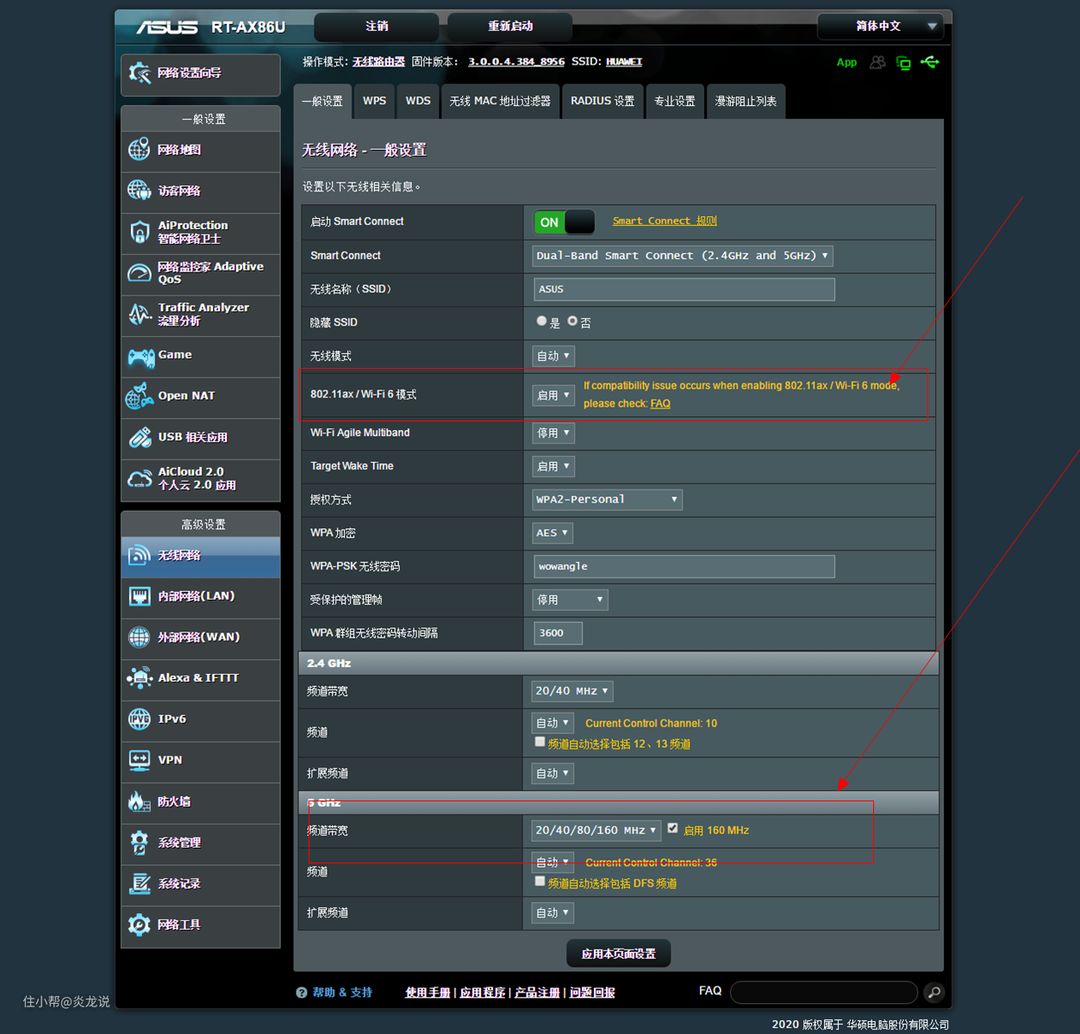The image size is (1080, 1034).
Task: Open the 专业设置 tab
Action: pyautogui.click(x=675, y=101)
